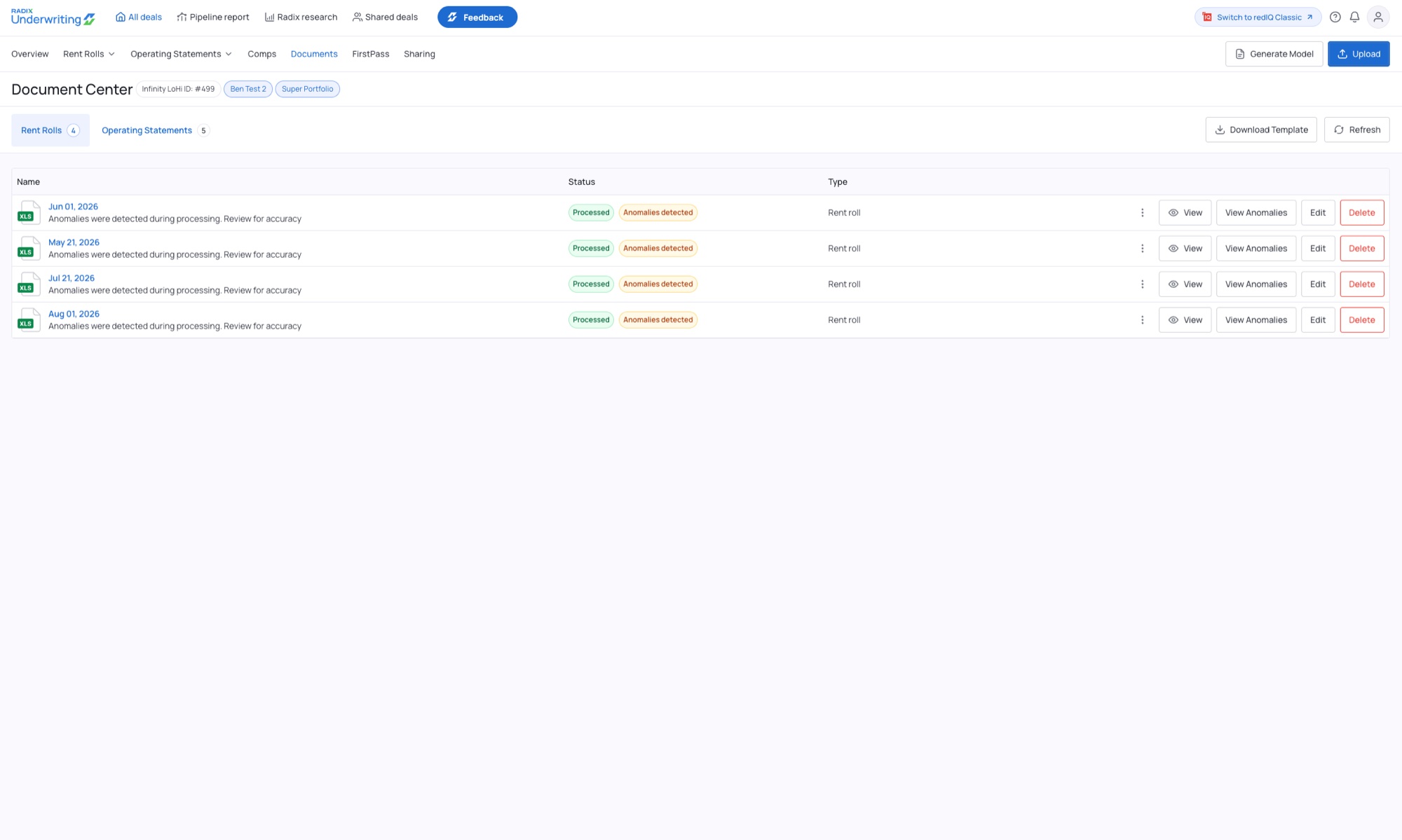Open the Sharing tab

[x=419, y=54]
